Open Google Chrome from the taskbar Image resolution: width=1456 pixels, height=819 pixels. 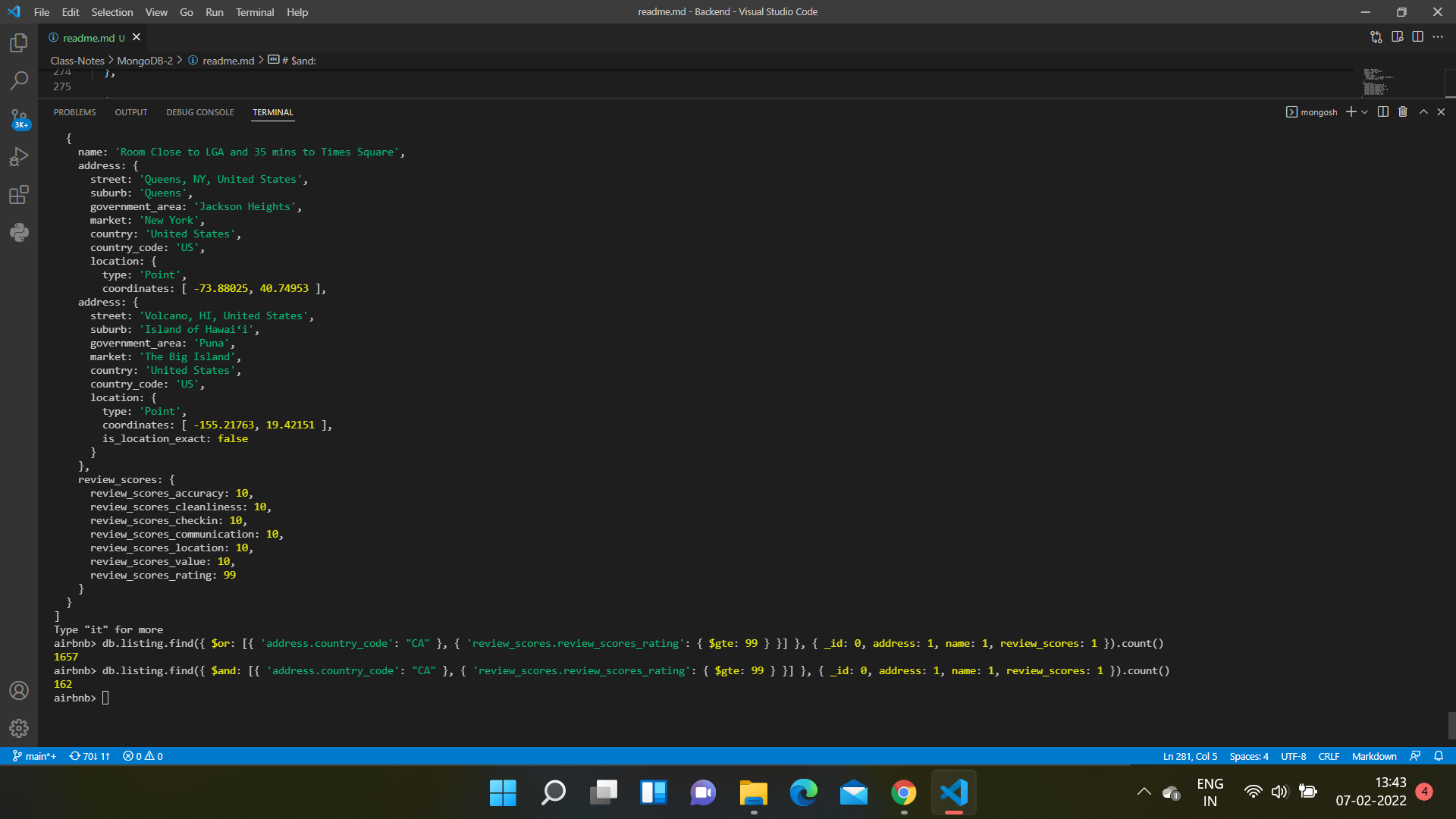coord(903,793)
